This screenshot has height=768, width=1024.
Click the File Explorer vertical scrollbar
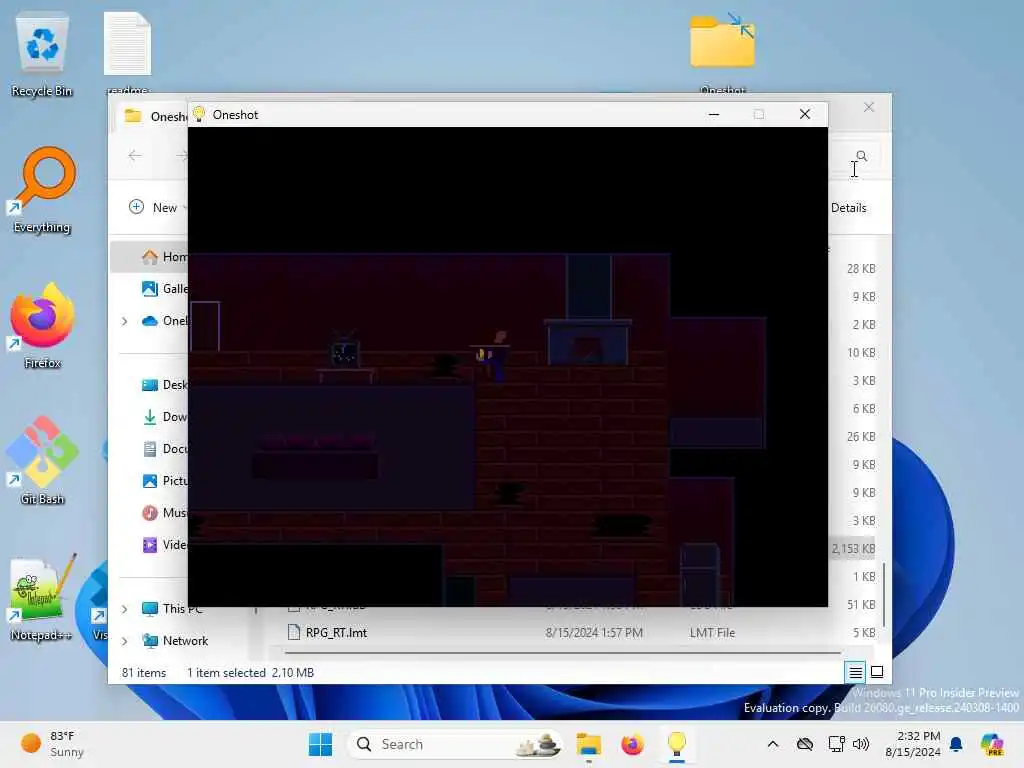point(884,594)
